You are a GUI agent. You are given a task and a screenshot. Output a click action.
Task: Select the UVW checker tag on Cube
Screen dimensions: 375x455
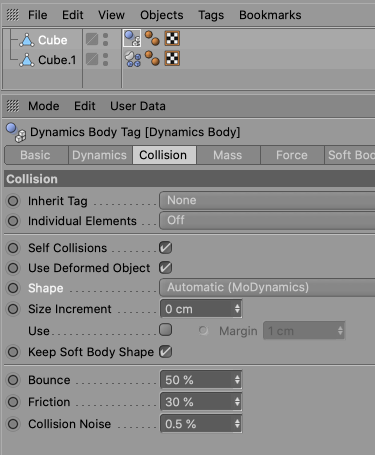click(172, 38)
